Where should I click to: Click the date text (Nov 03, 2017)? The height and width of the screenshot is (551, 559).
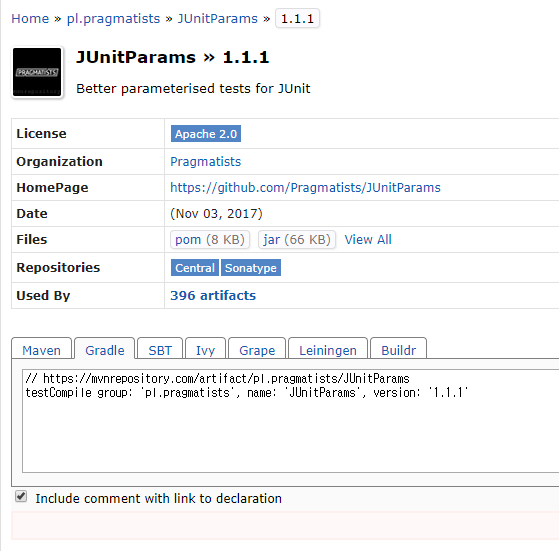click(x=216, y=213)
